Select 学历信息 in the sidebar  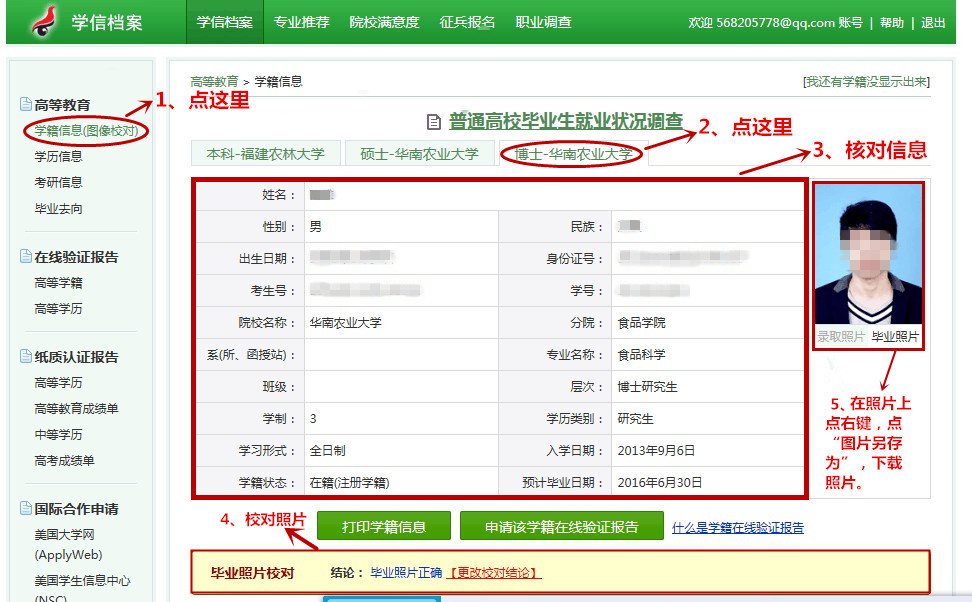[58, 156]
